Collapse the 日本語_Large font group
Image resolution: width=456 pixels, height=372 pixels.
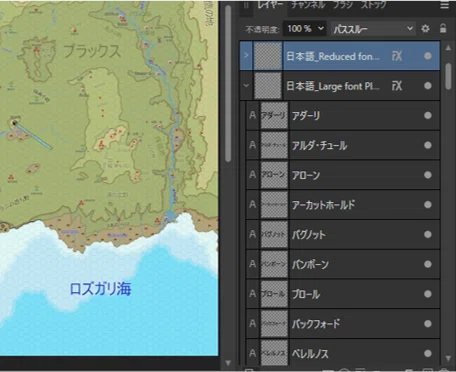[x=246, y=86]
